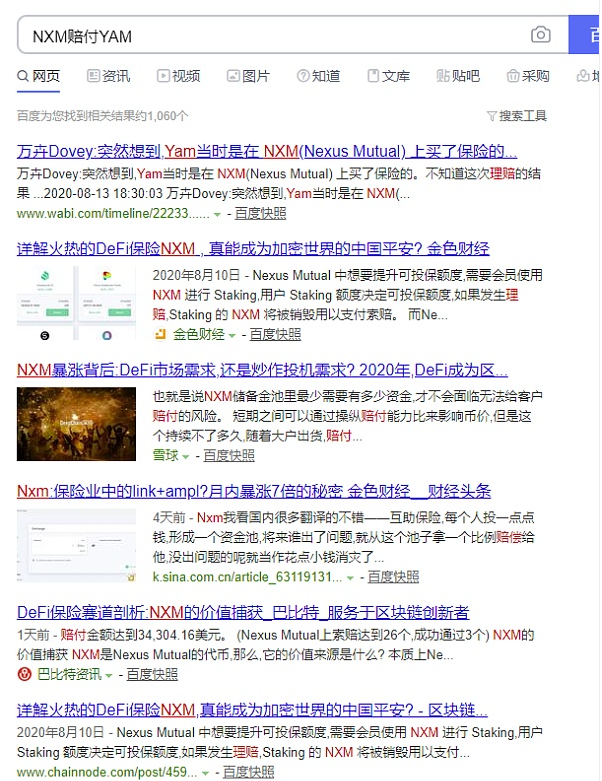The image size is (602, 781).
Task: Open 百度快照 beside 金色财经 source
Action: tap(275, 334)
